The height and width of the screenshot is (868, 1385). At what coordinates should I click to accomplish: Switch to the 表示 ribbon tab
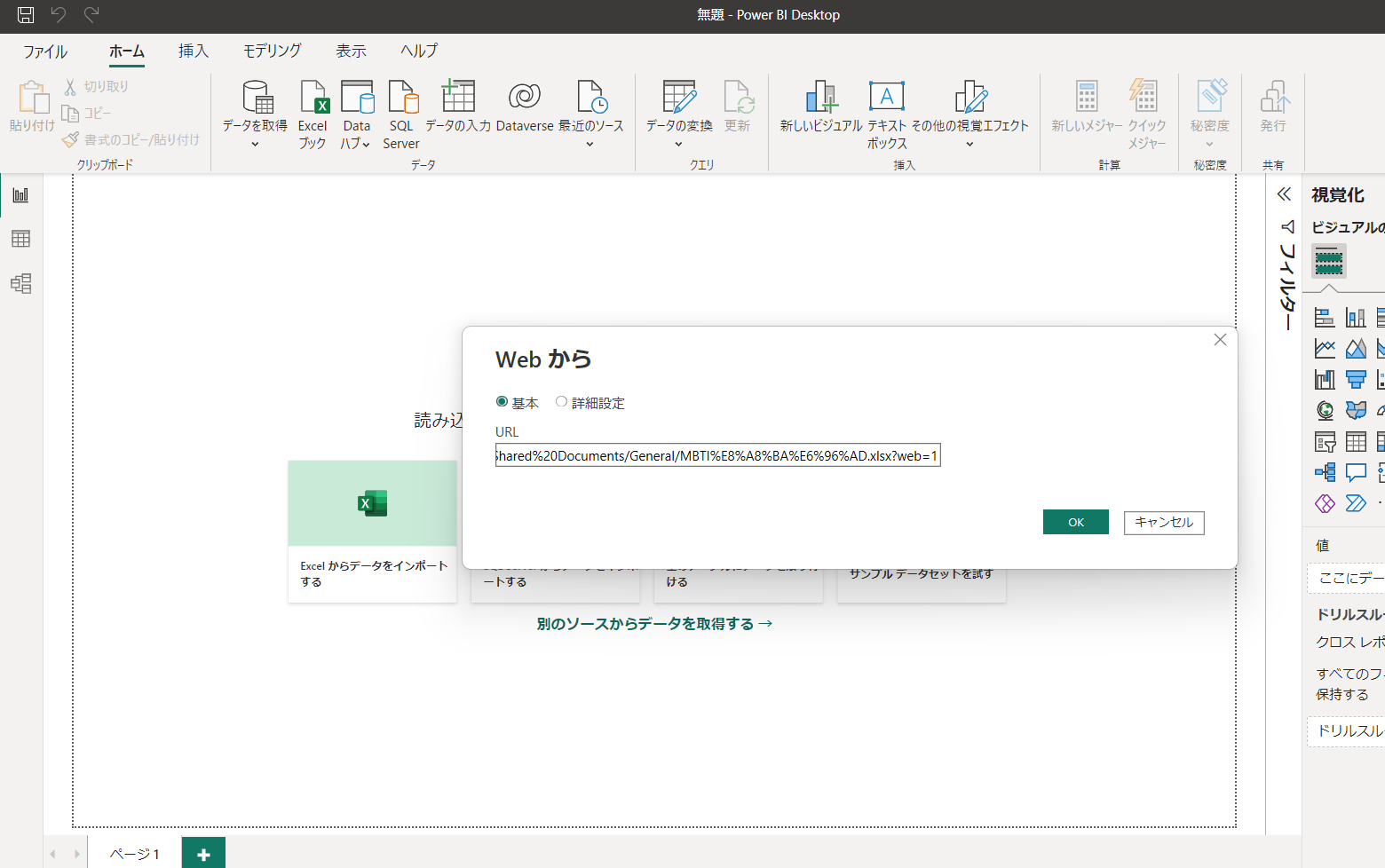pos(351,51)
